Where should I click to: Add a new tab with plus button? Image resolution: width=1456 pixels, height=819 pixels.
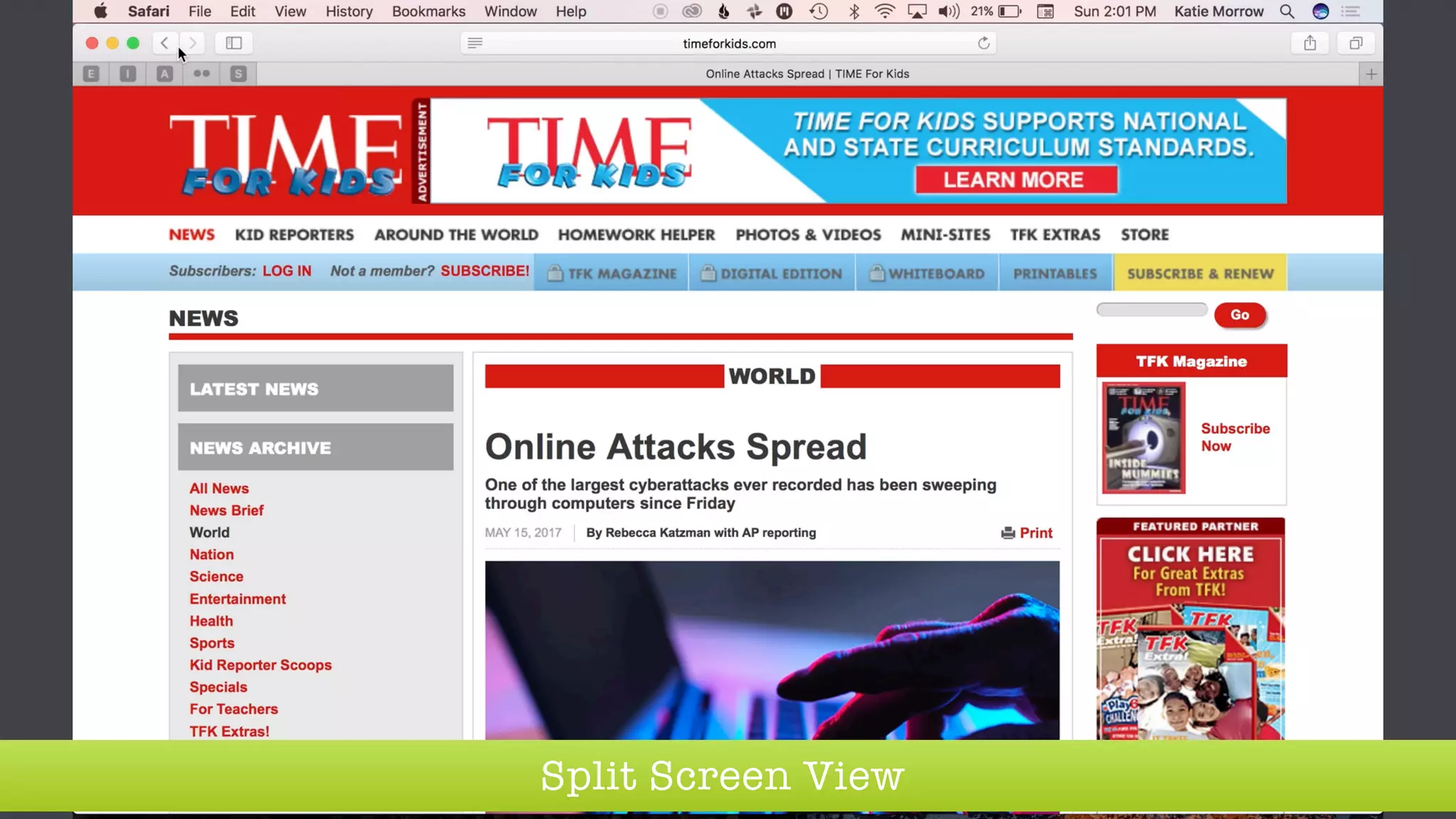[x=1371, y=74]
